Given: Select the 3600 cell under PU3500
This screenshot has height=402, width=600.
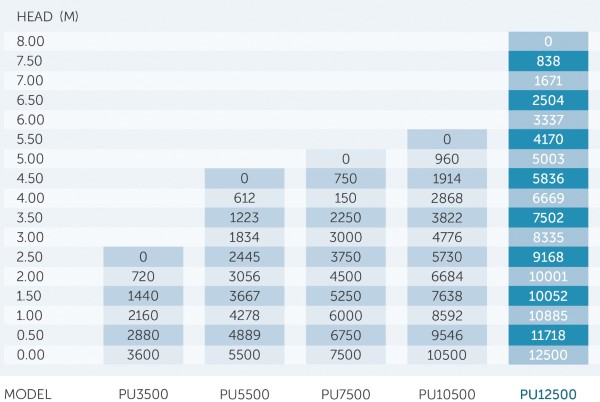Looking at the screenshot, I should (143, 355).
